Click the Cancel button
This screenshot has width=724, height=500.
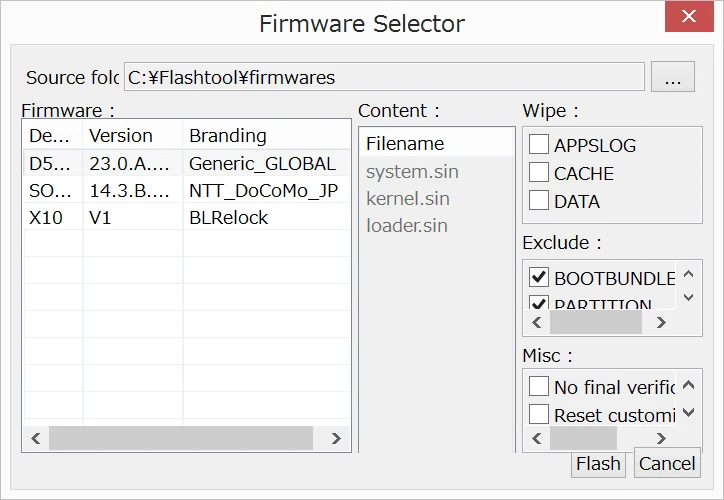point(667,463)
